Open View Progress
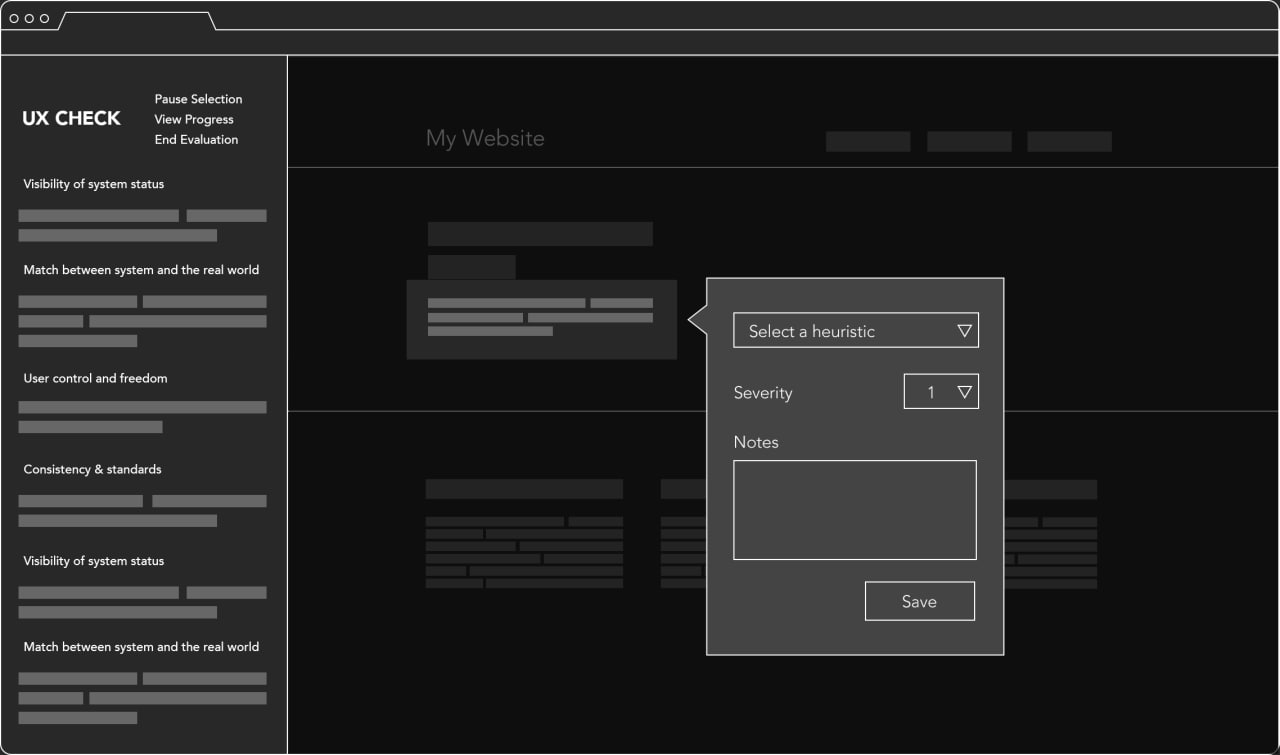The width and height of the screenshot is (1280, 755). pos(194,119)
